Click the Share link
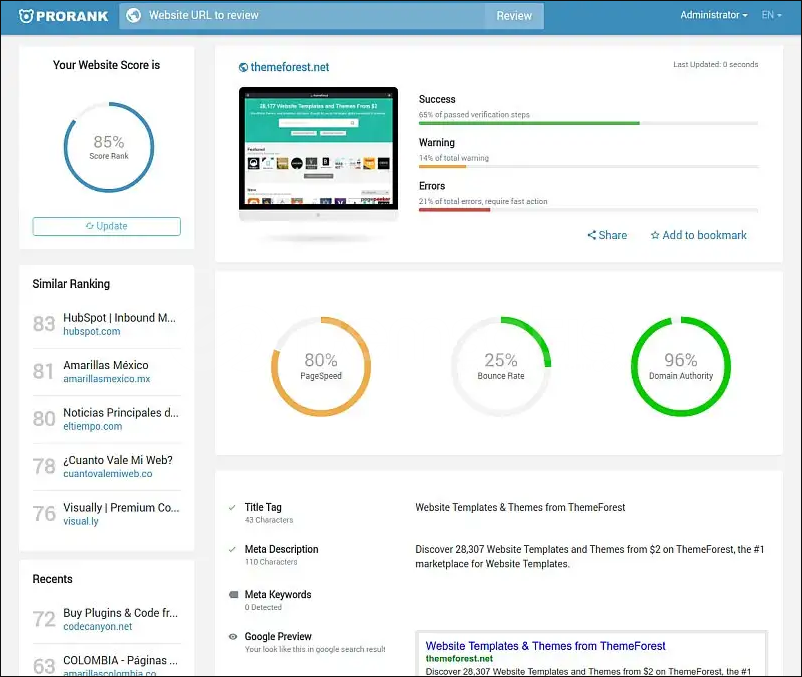Viewport: 802px width, 677px height. [607, 235]
